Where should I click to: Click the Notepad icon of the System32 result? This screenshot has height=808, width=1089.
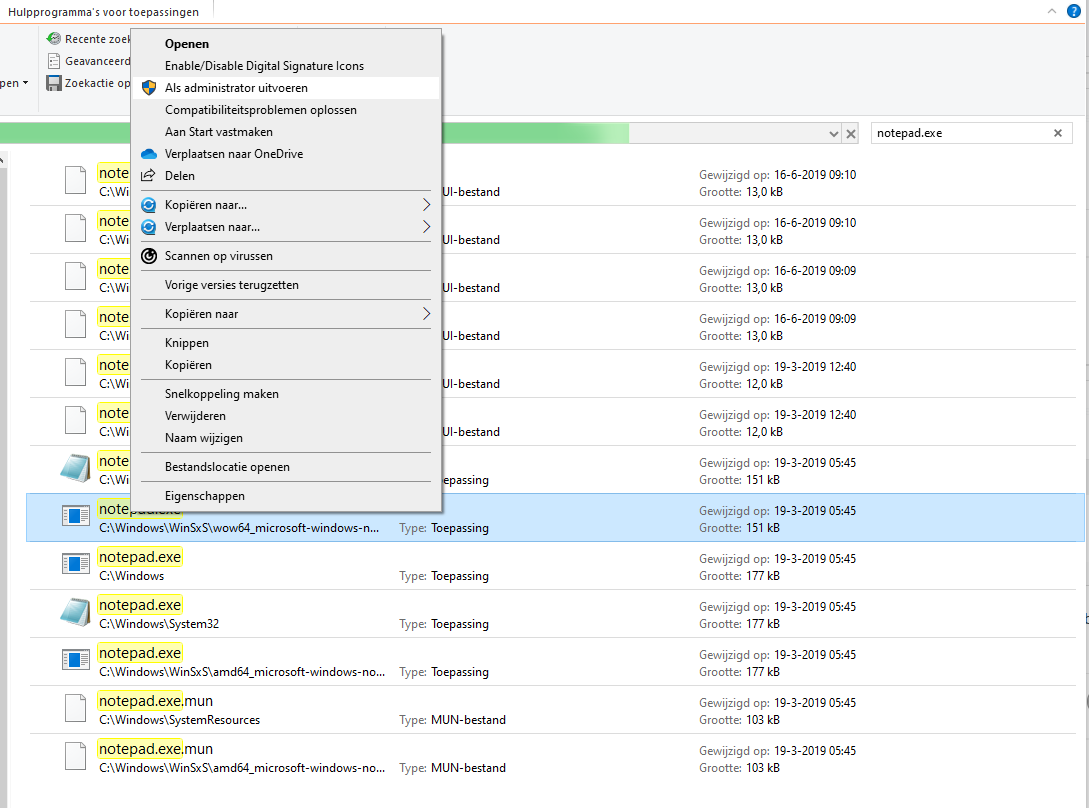pos(76,612)
